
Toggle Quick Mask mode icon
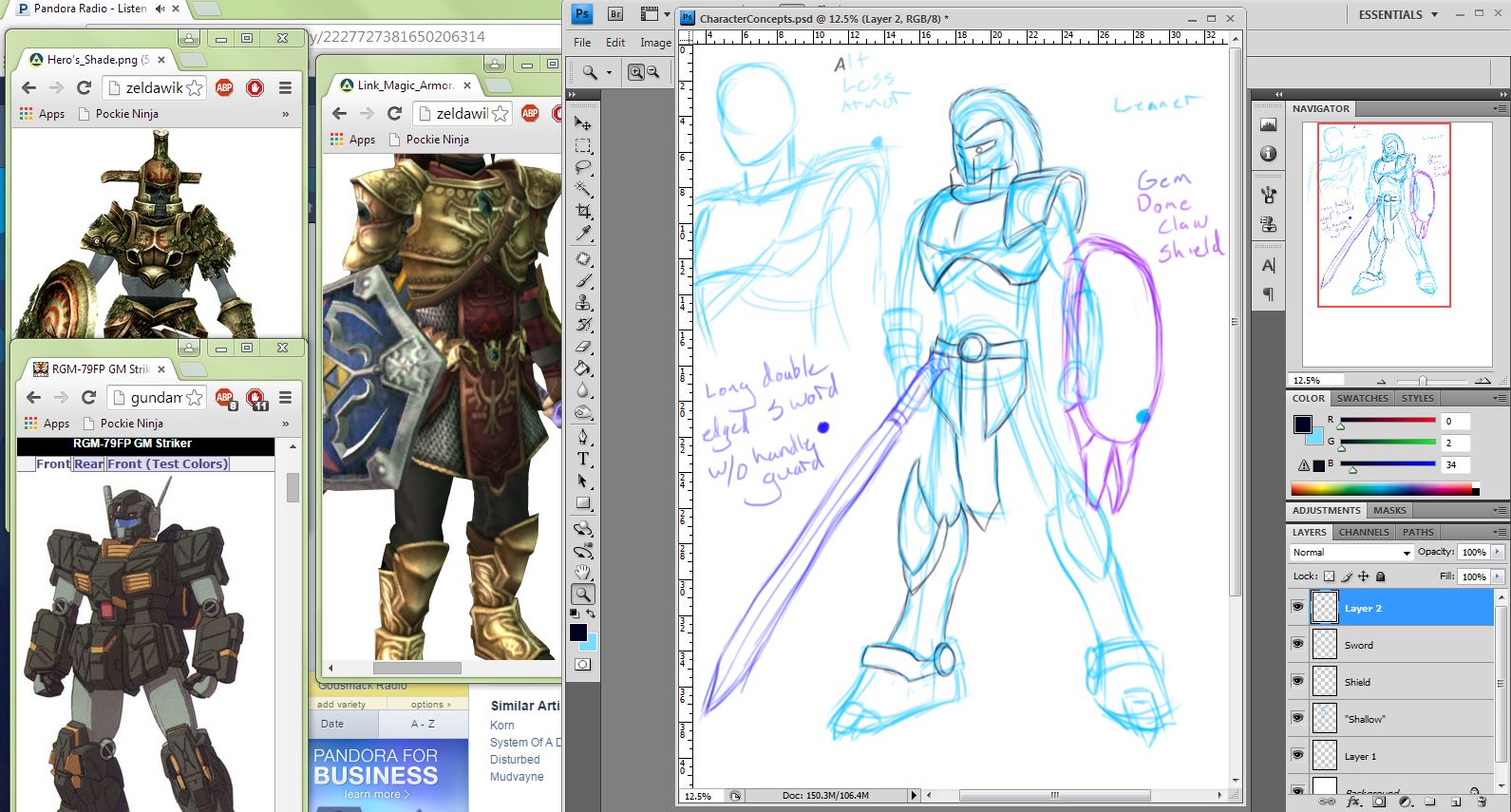pyautogui.click(x=583, y=664)
